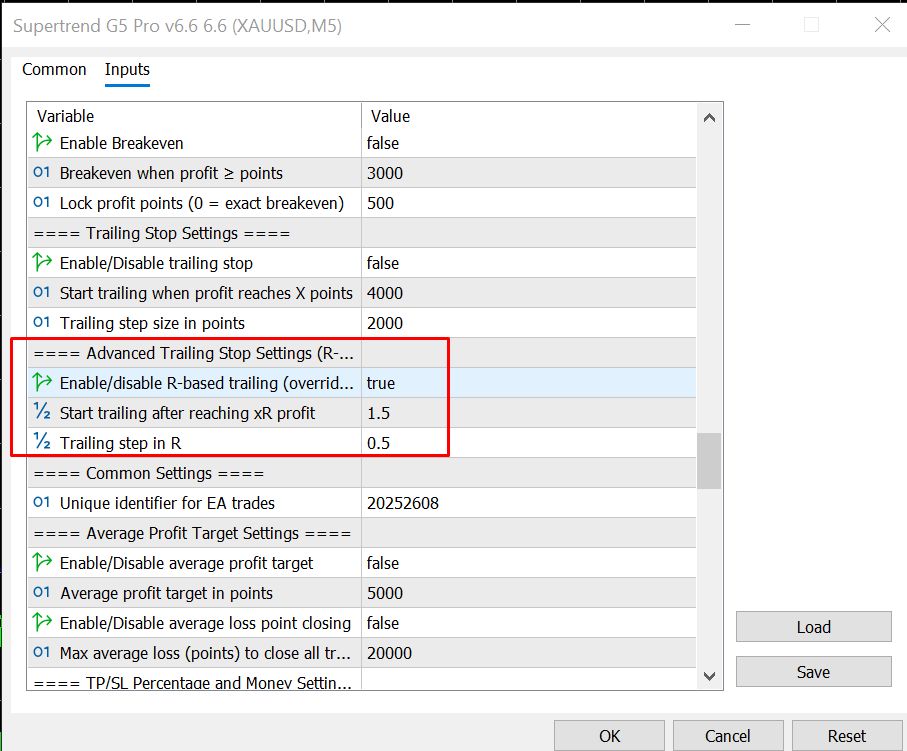This screenshot has height=751, width=907.
Task: Select the Inputs tab
Action: tap(127, 69)
